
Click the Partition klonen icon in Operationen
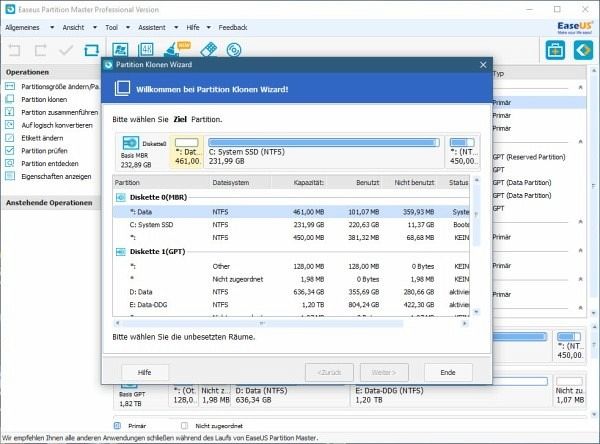point(11,100)
